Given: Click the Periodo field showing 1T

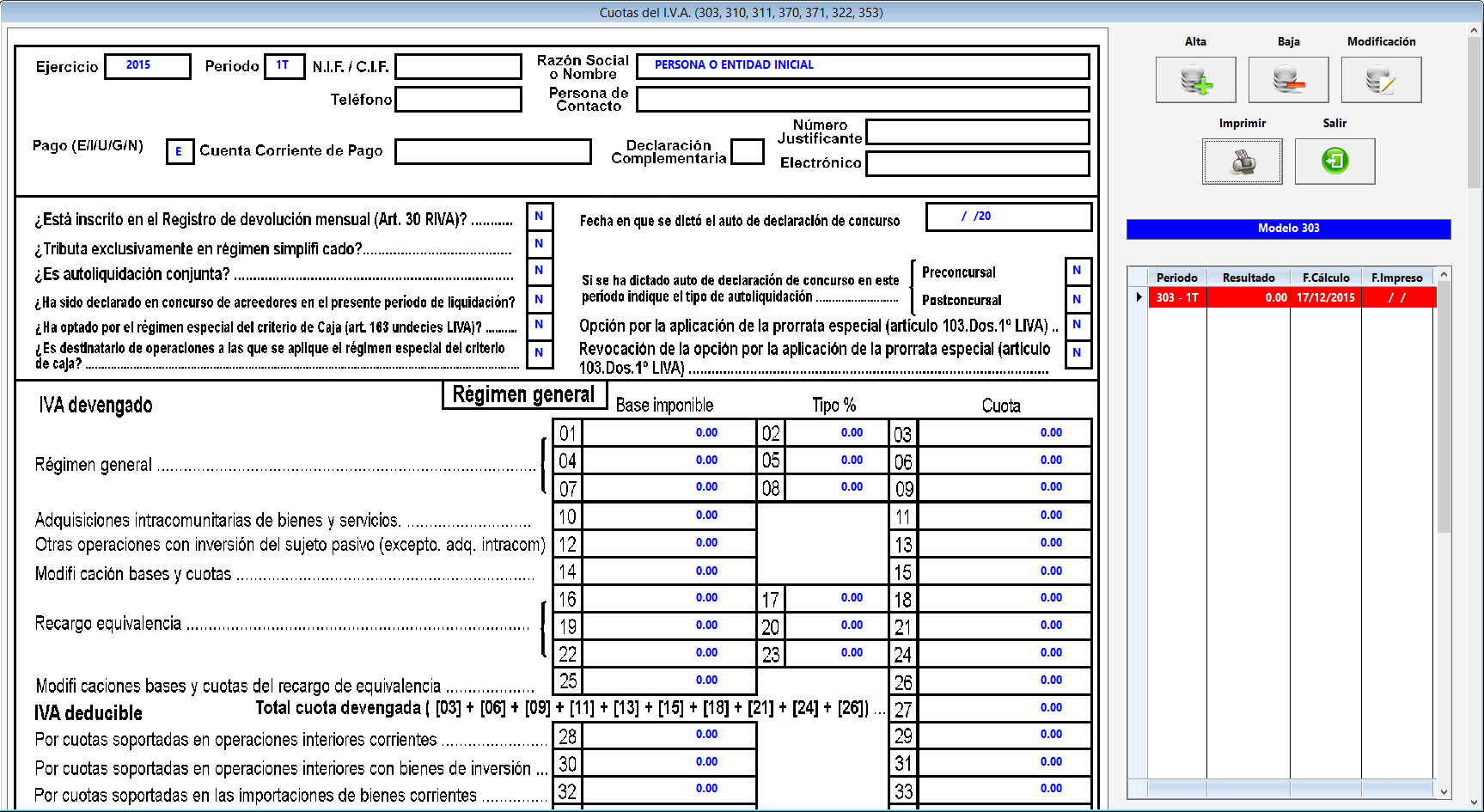Looking at the screenshot, I should 284,66.
